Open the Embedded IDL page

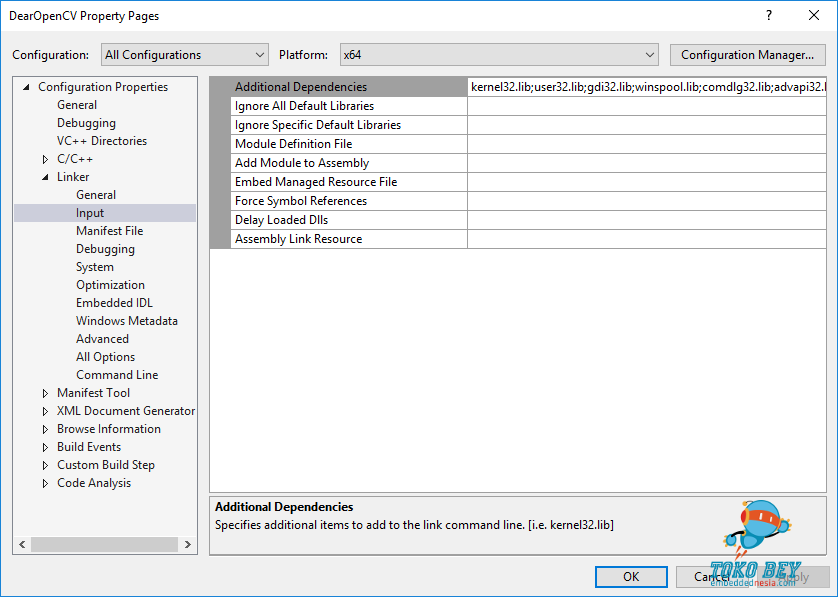114,303
